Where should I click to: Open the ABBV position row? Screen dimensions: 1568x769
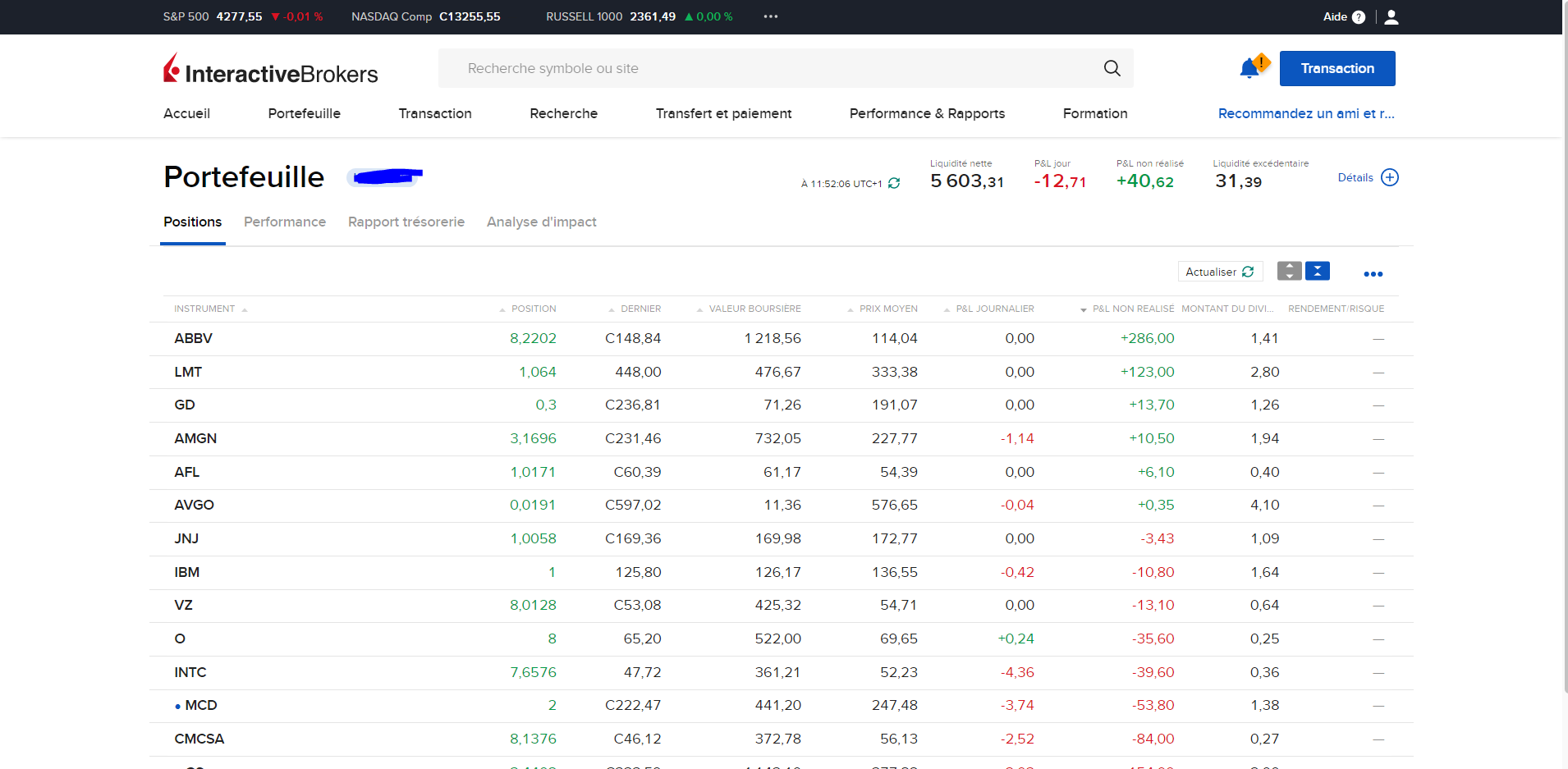click(x=781, y=338)
